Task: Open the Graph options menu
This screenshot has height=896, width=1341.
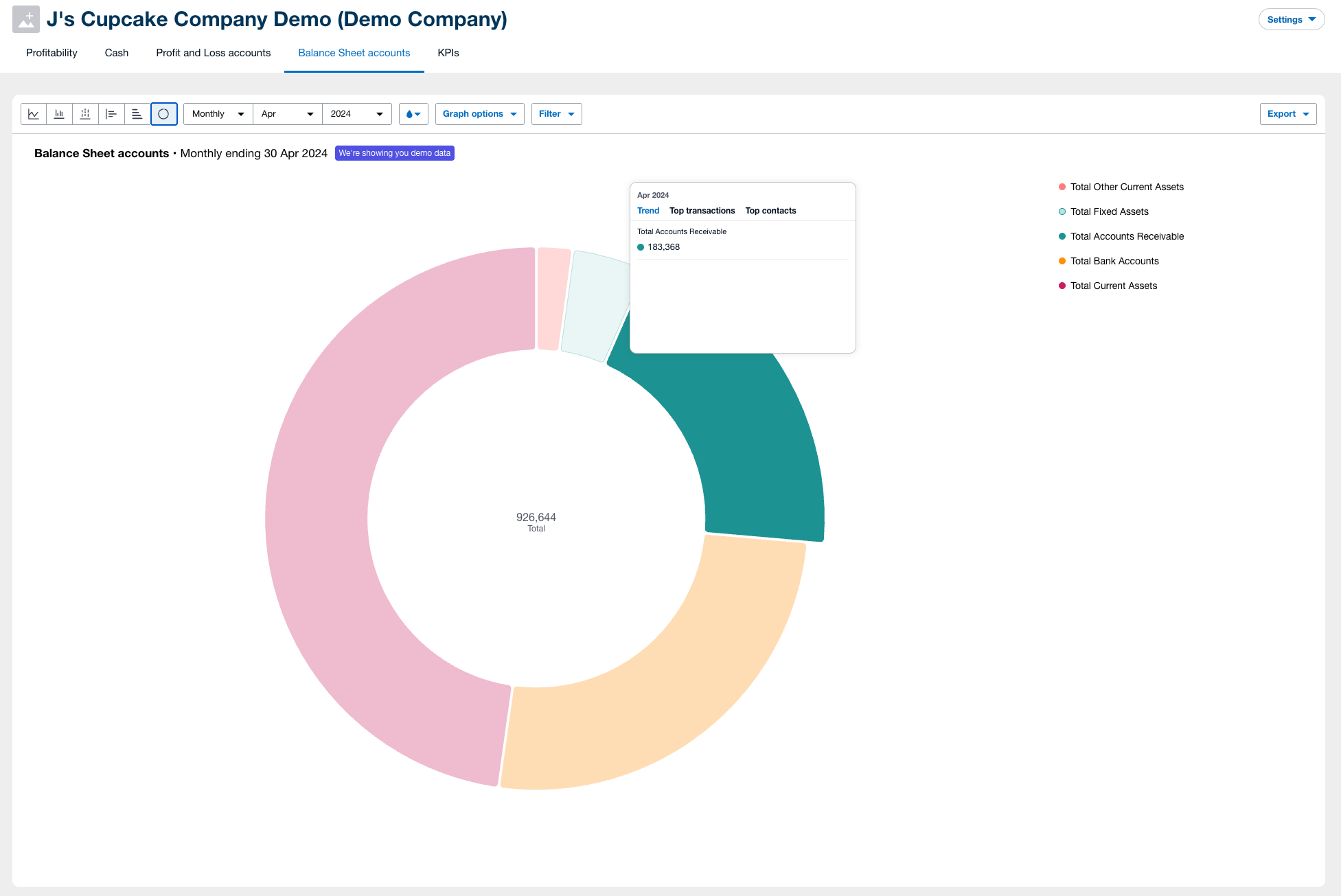Action: click(479, 114)
